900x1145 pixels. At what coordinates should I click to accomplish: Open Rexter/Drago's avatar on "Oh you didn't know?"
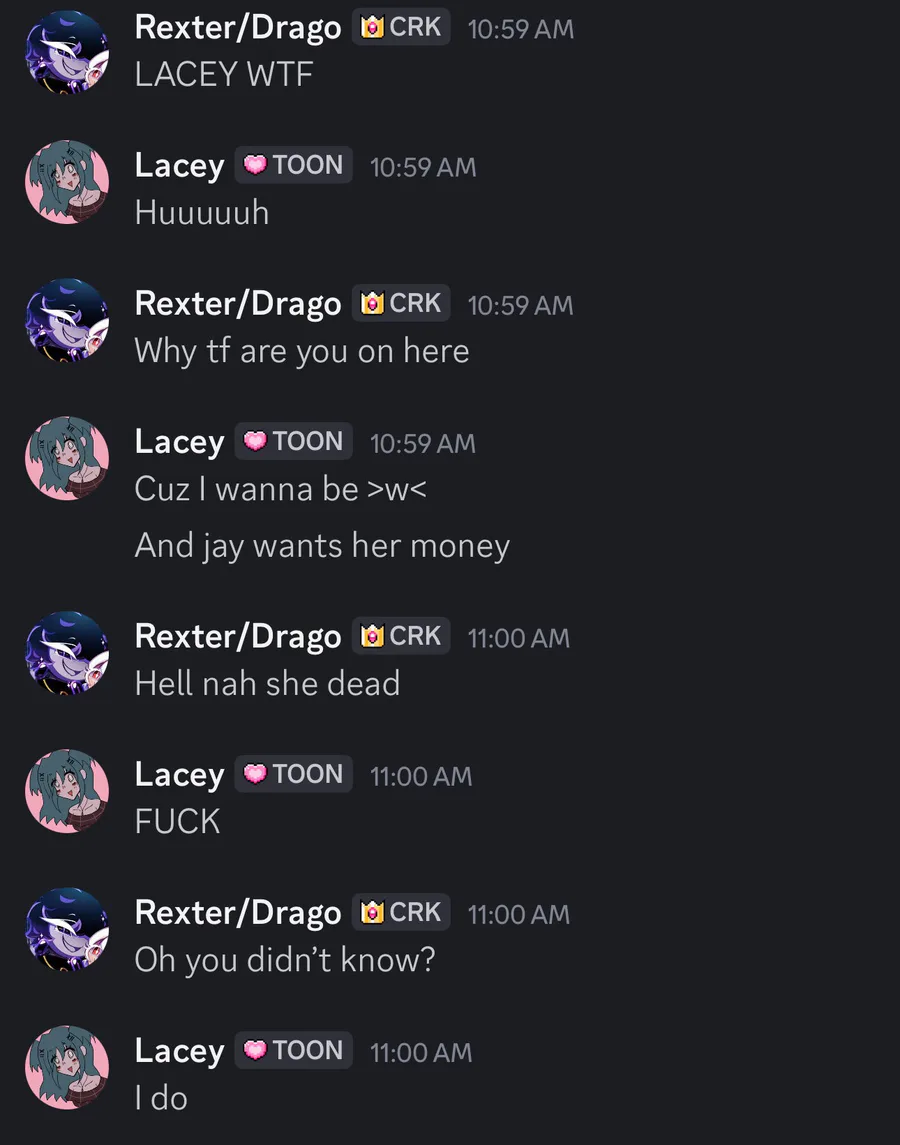tap(67, 929)
